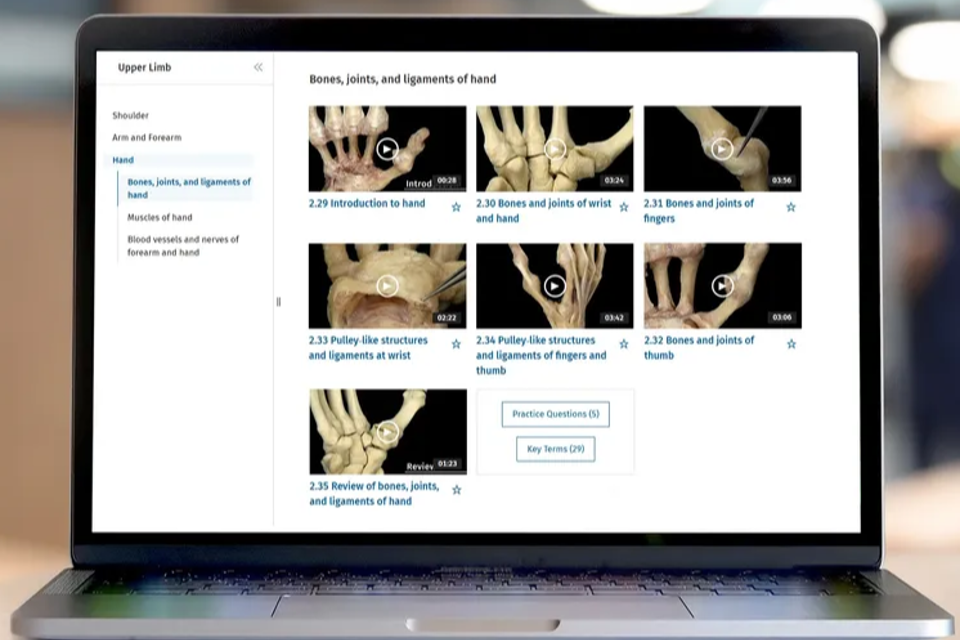Toggle the star for 2.31 Bones and joints of fingers
This screenshot has width=960, height=640.
tap(791, 207)
